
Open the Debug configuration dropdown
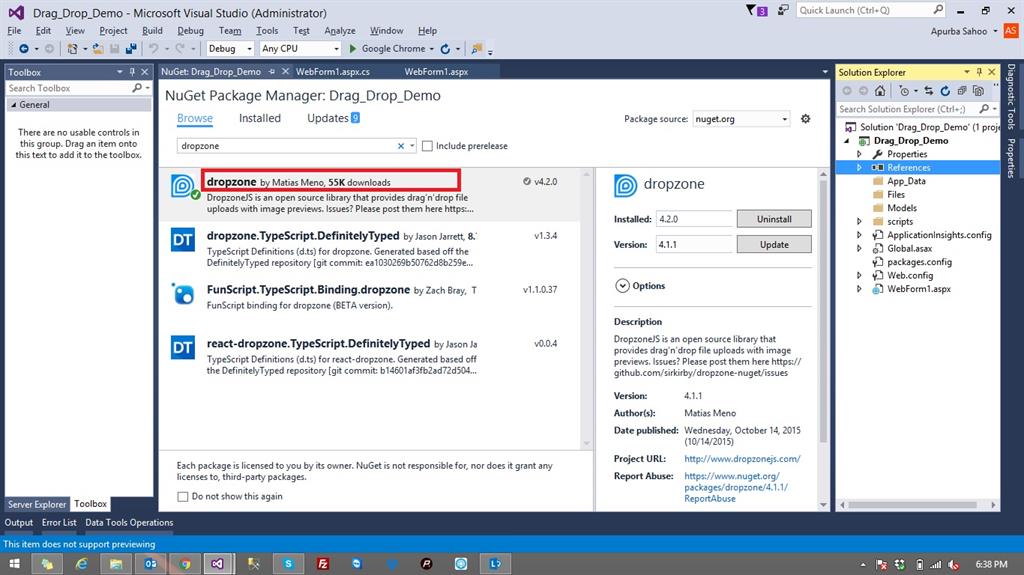[230, 48]
